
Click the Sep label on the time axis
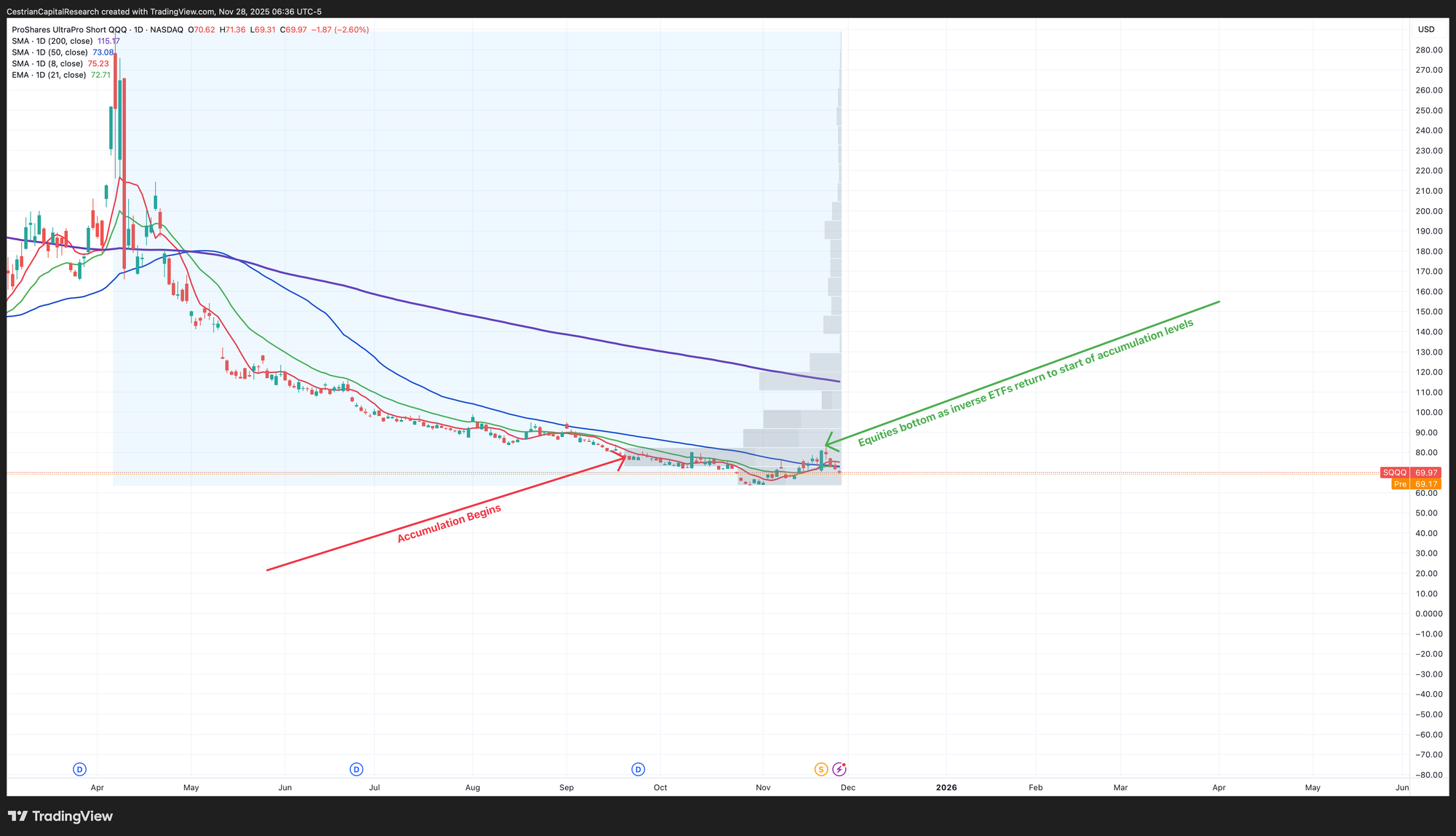(x=566, y=787)
